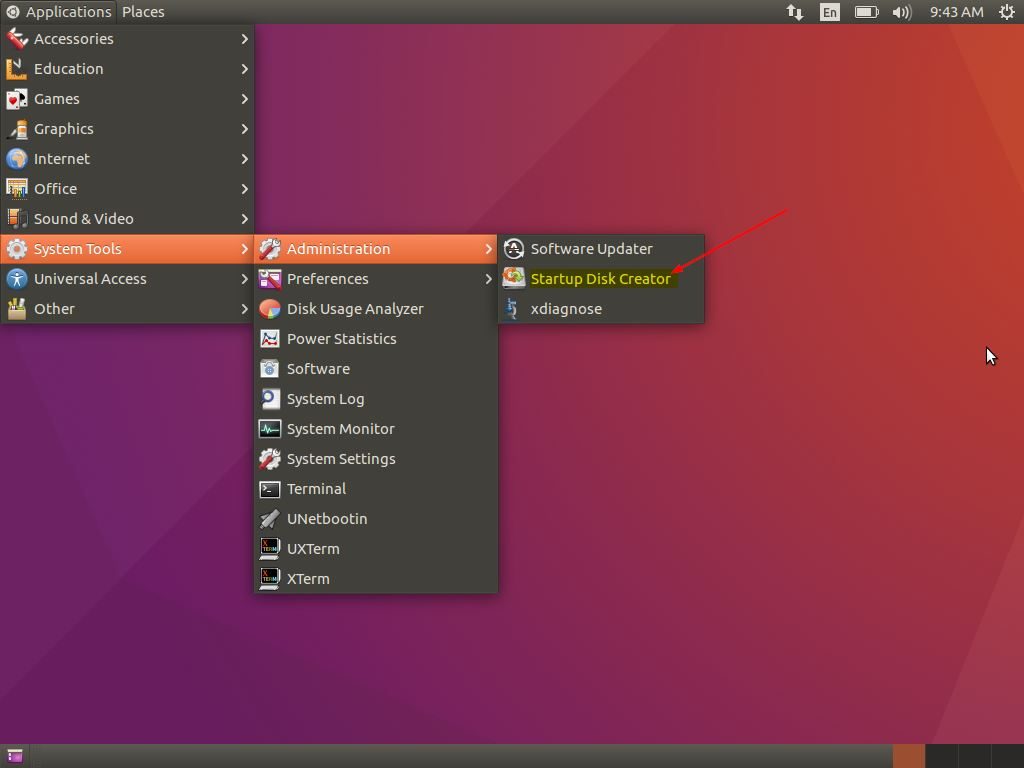Expand the Universal Access submenu arrow

click(244, 278)
